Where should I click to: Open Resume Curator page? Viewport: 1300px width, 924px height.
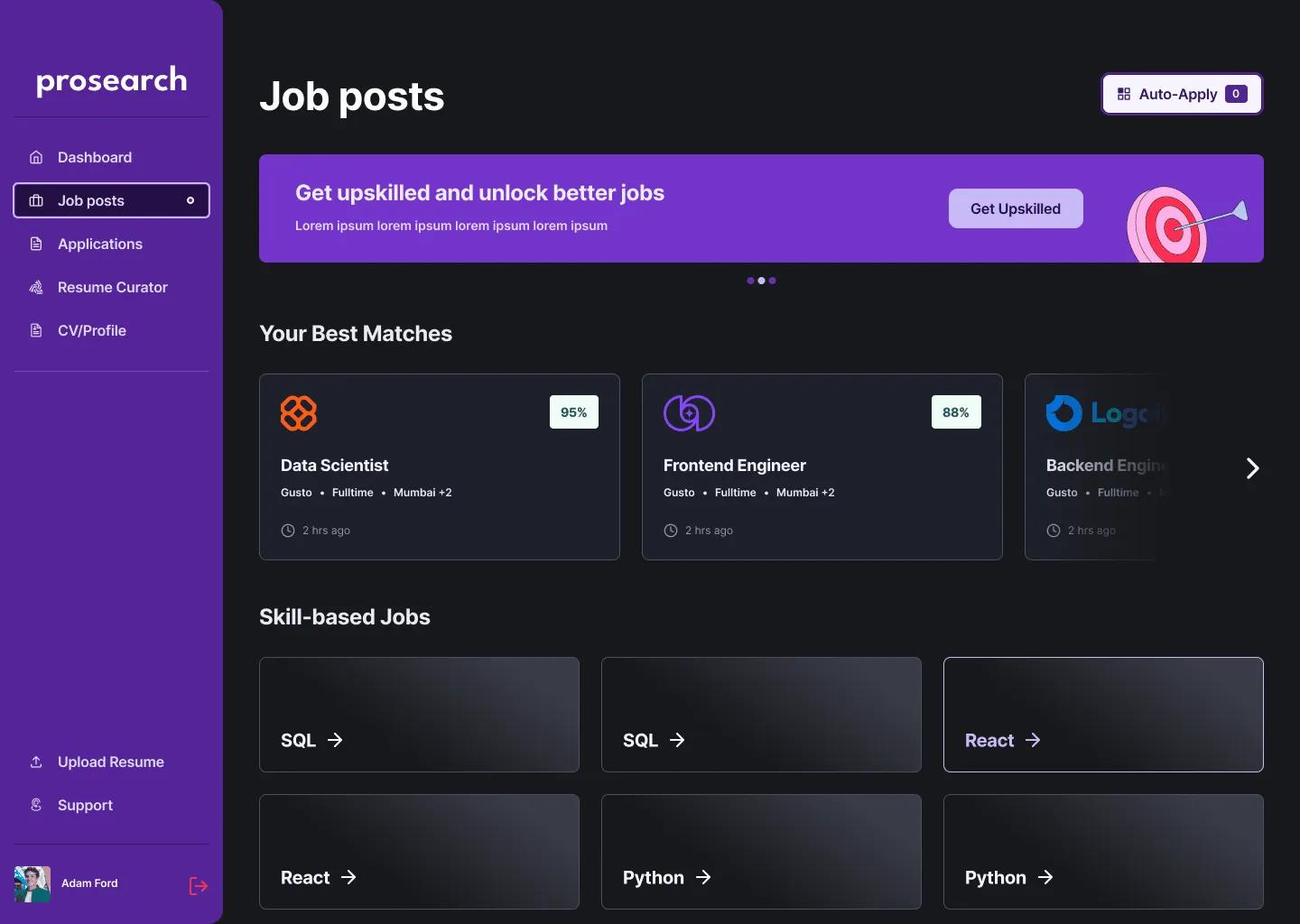point(111,287)
